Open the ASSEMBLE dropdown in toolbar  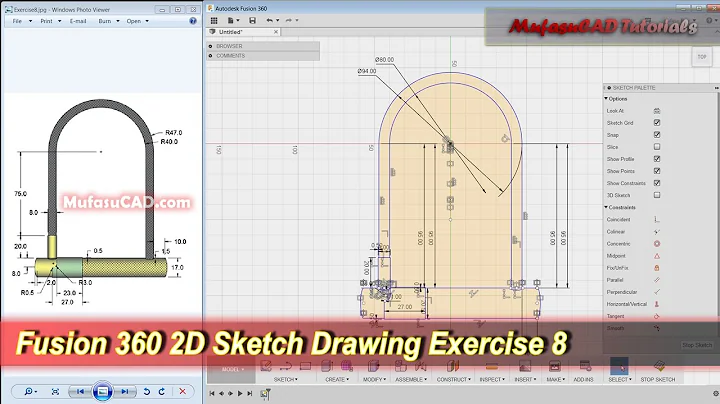click(411, 380)
